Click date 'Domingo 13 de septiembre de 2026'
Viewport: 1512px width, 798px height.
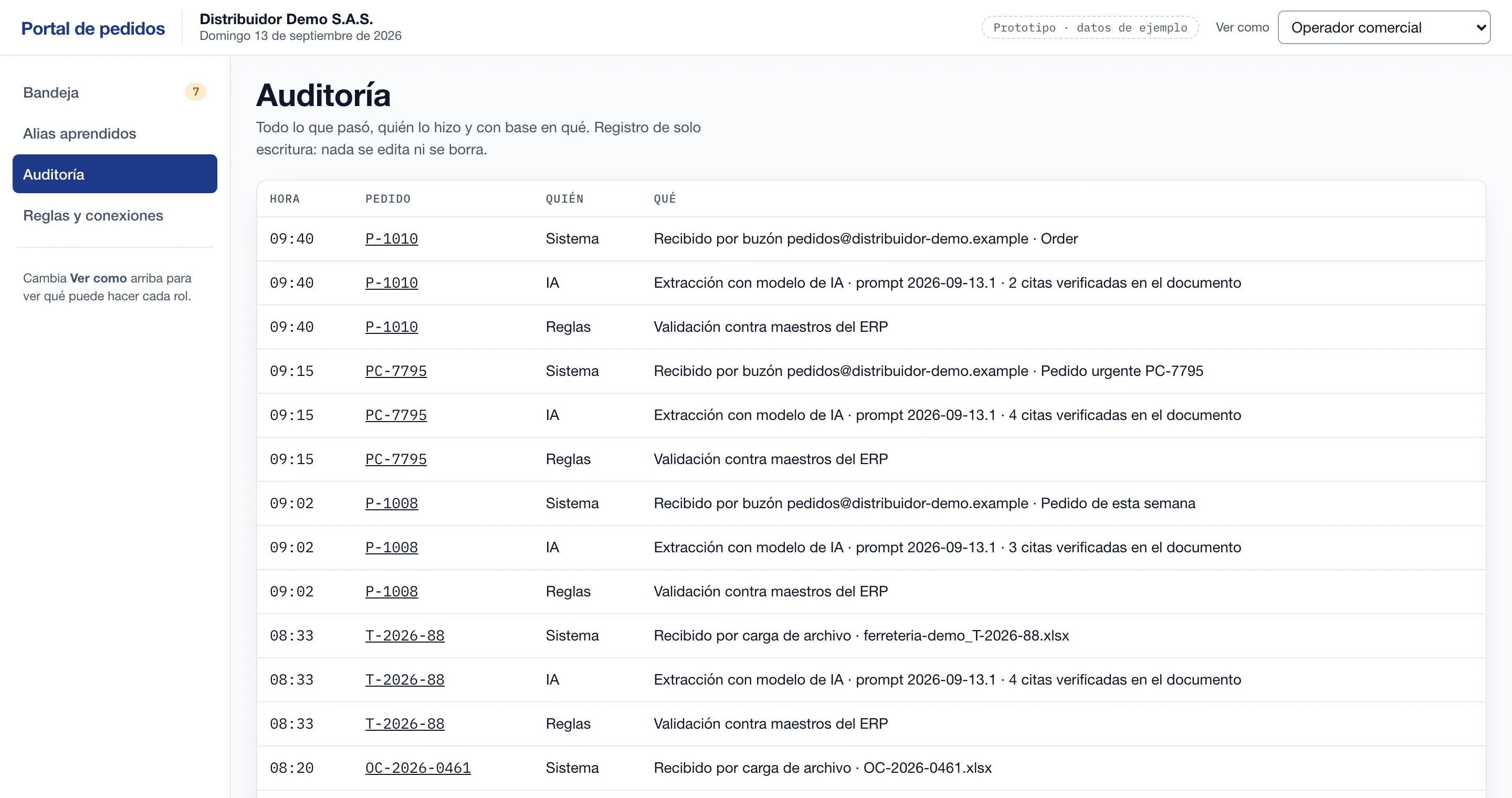(x=300, y=36)
